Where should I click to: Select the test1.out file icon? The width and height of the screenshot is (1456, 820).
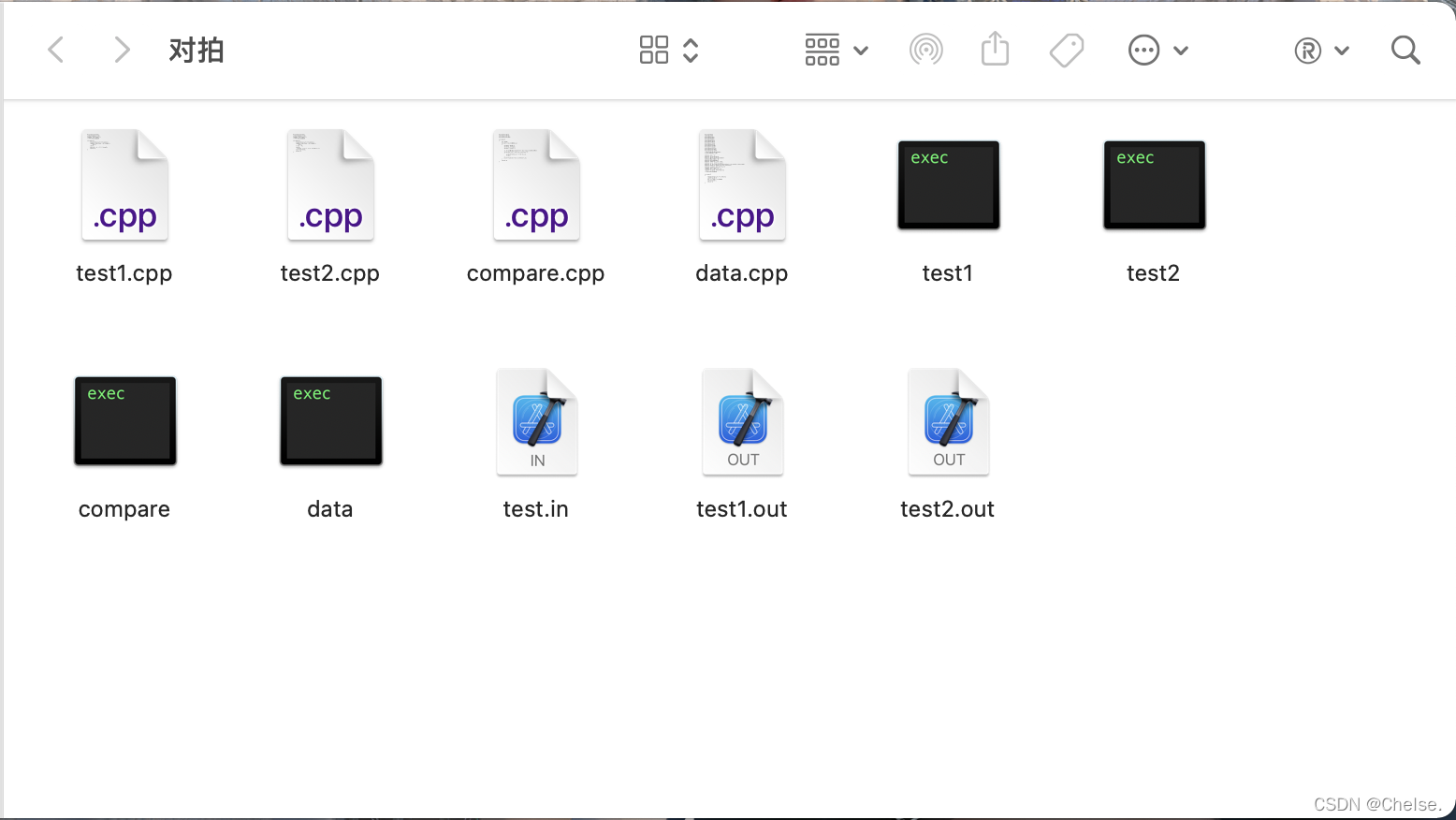[x=742, y=421]
